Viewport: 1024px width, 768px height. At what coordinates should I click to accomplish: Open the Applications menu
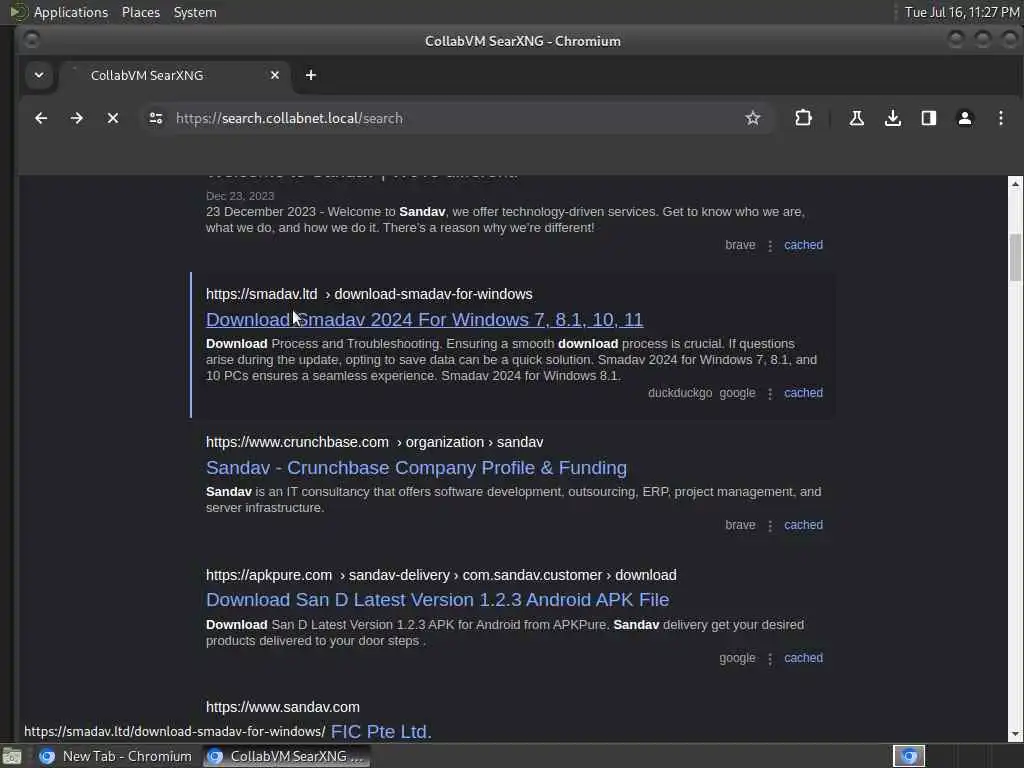coord(71,12)
